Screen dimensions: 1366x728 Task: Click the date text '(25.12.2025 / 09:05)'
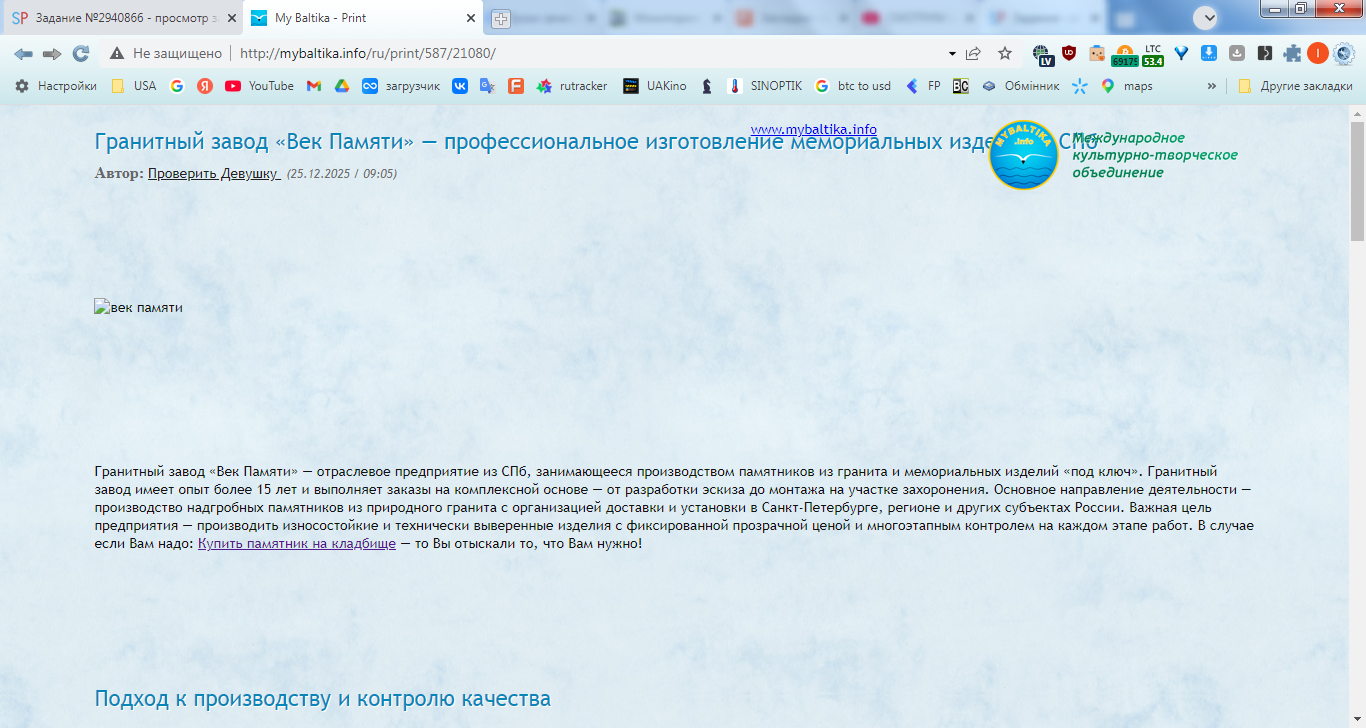[x=342, y=174]
